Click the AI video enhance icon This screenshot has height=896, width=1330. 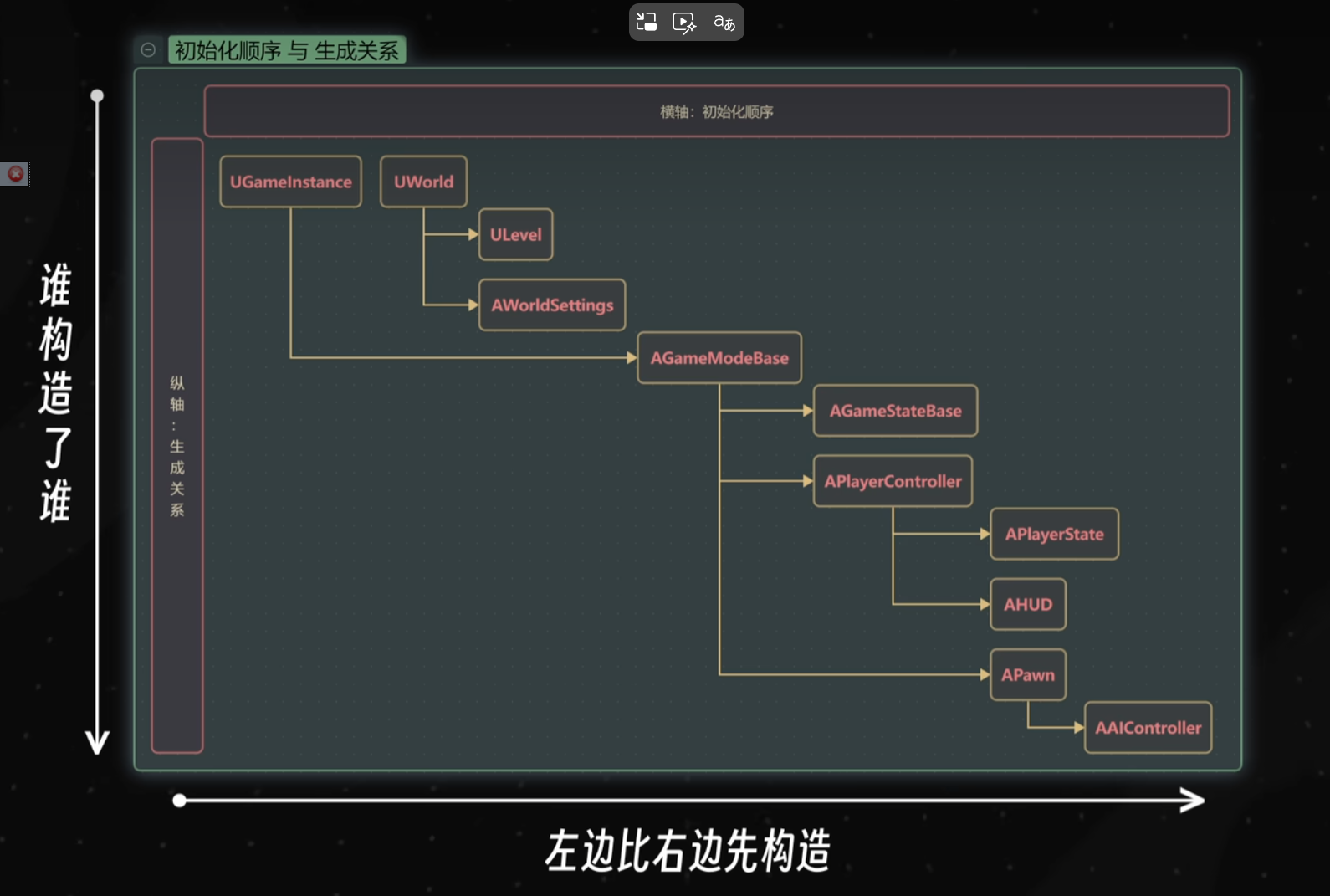684,23
